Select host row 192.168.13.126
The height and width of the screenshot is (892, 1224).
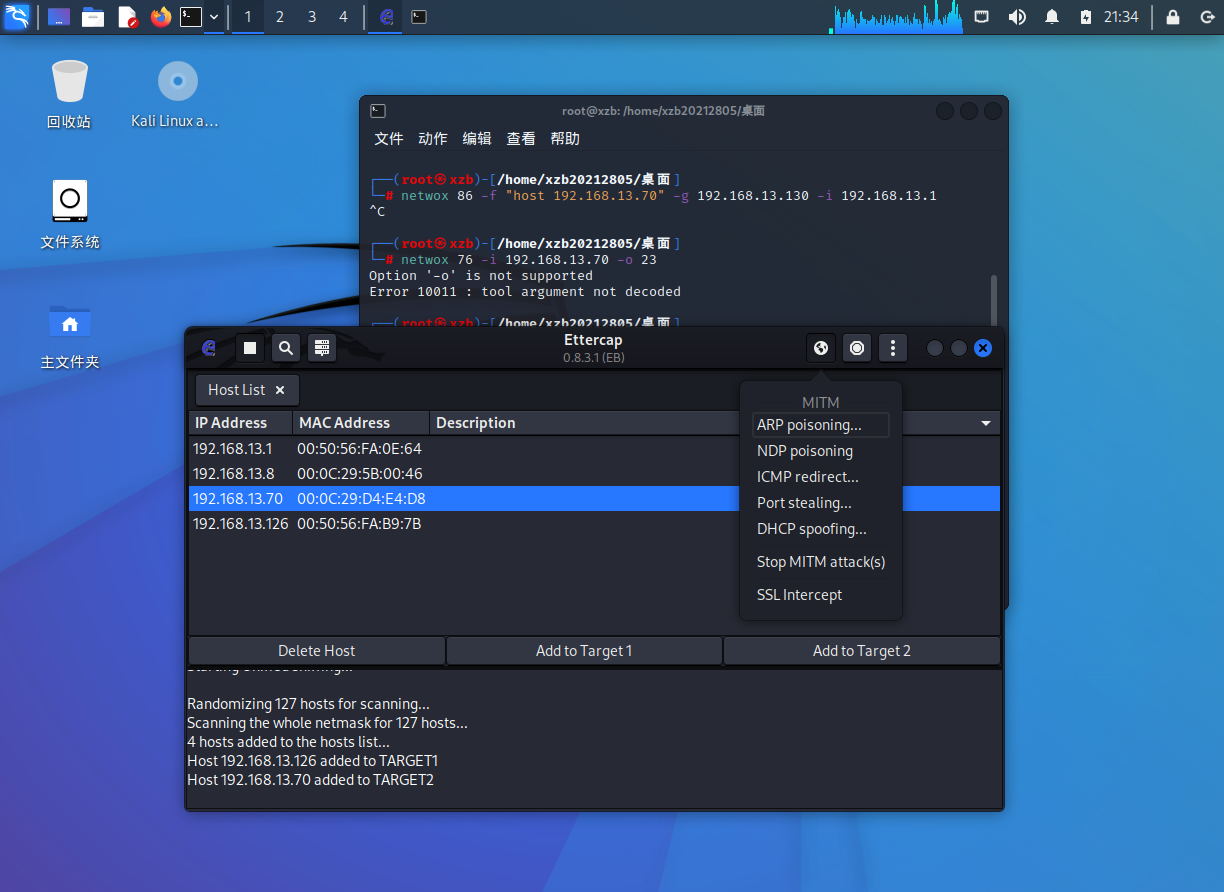pos(594,524)
